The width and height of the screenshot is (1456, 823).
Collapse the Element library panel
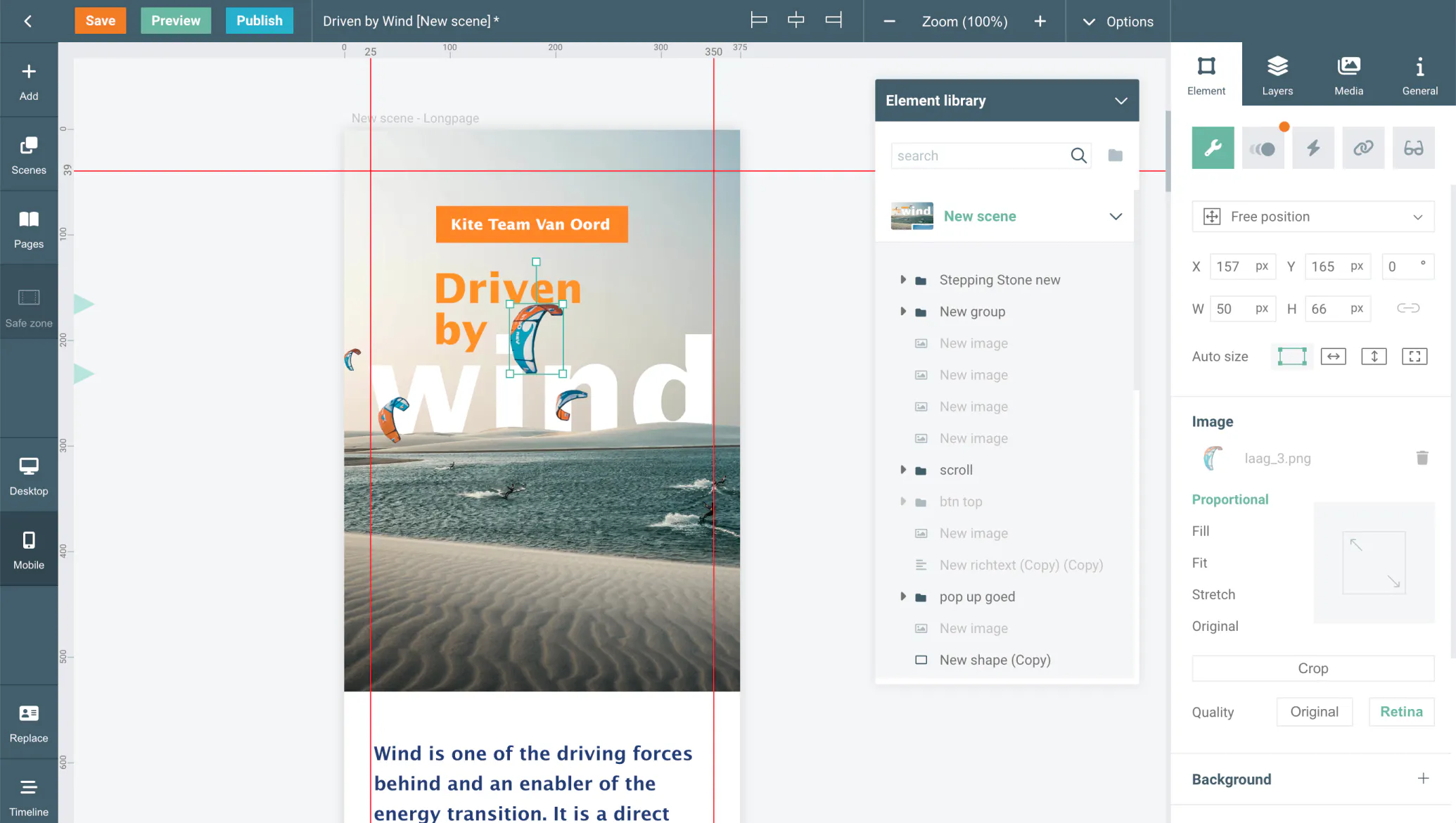pos(1120,101)
